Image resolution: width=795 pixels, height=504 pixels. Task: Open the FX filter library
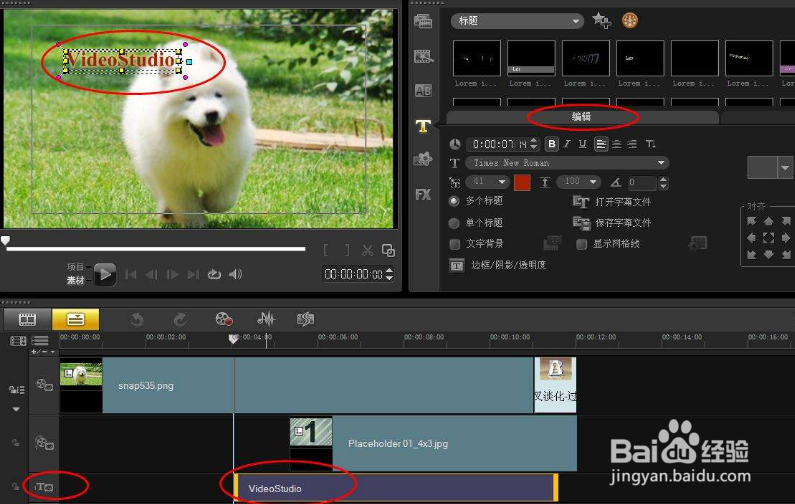click(423, 195)
